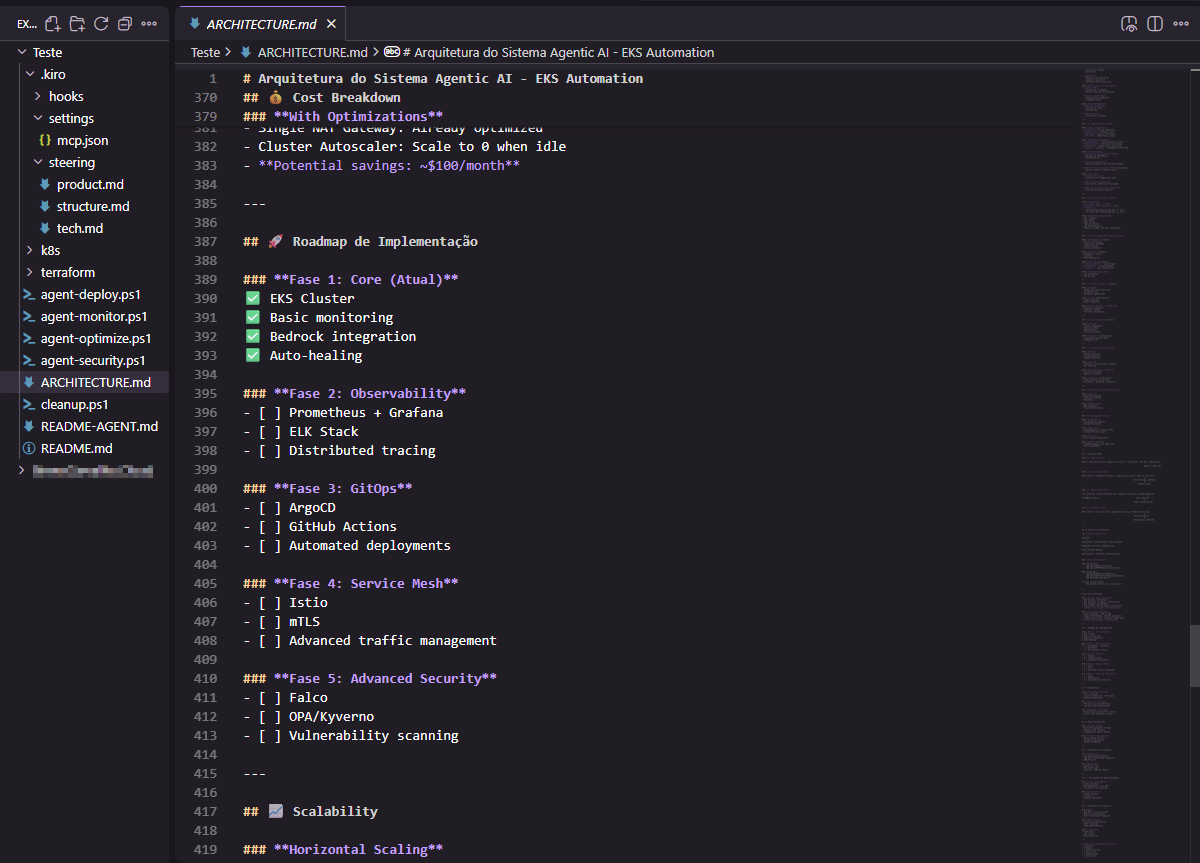The height and width of the screenshot is (863, 1200).
Task: Select the ARCHITECTURE.md editor tab
Action: coord(258,23)
